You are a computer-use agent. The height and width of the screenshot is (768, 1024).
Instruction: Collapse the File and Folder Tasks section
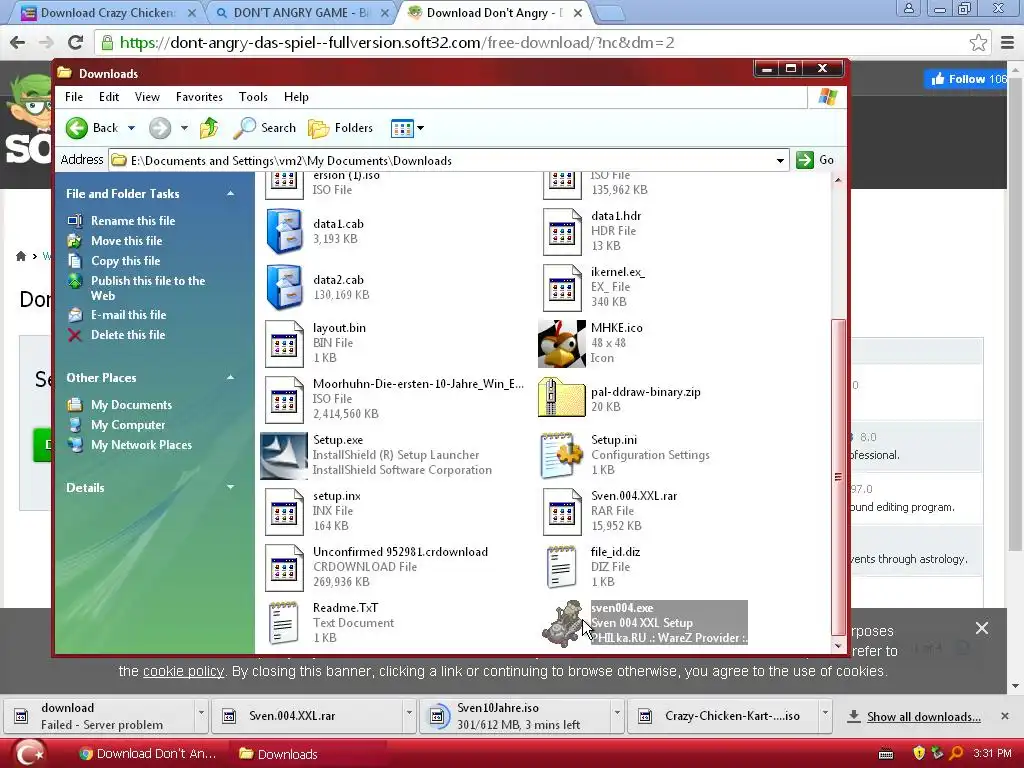(231, 194)
